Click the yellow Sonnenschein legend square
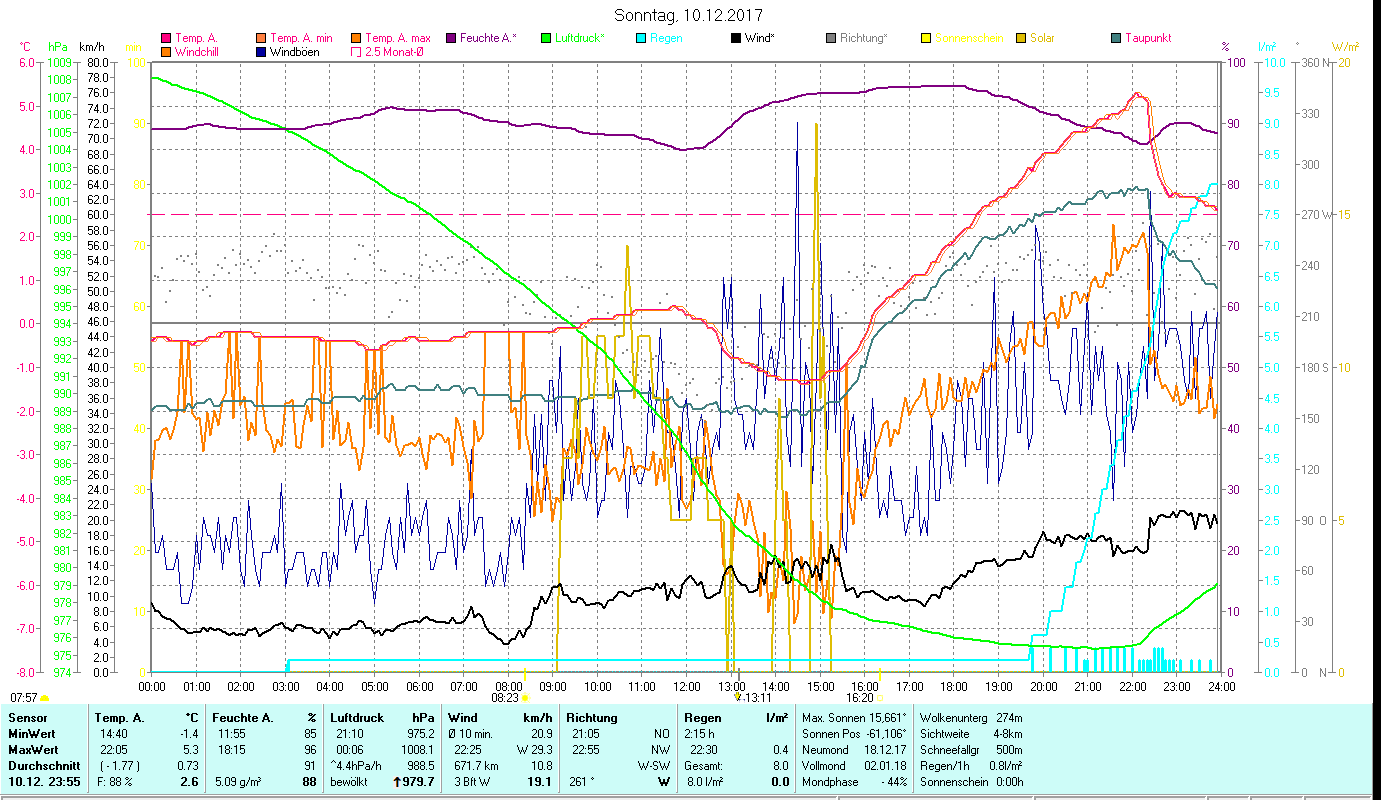Image resolution: width=1381 pixels, height=800 pixels. pos(925,38)
